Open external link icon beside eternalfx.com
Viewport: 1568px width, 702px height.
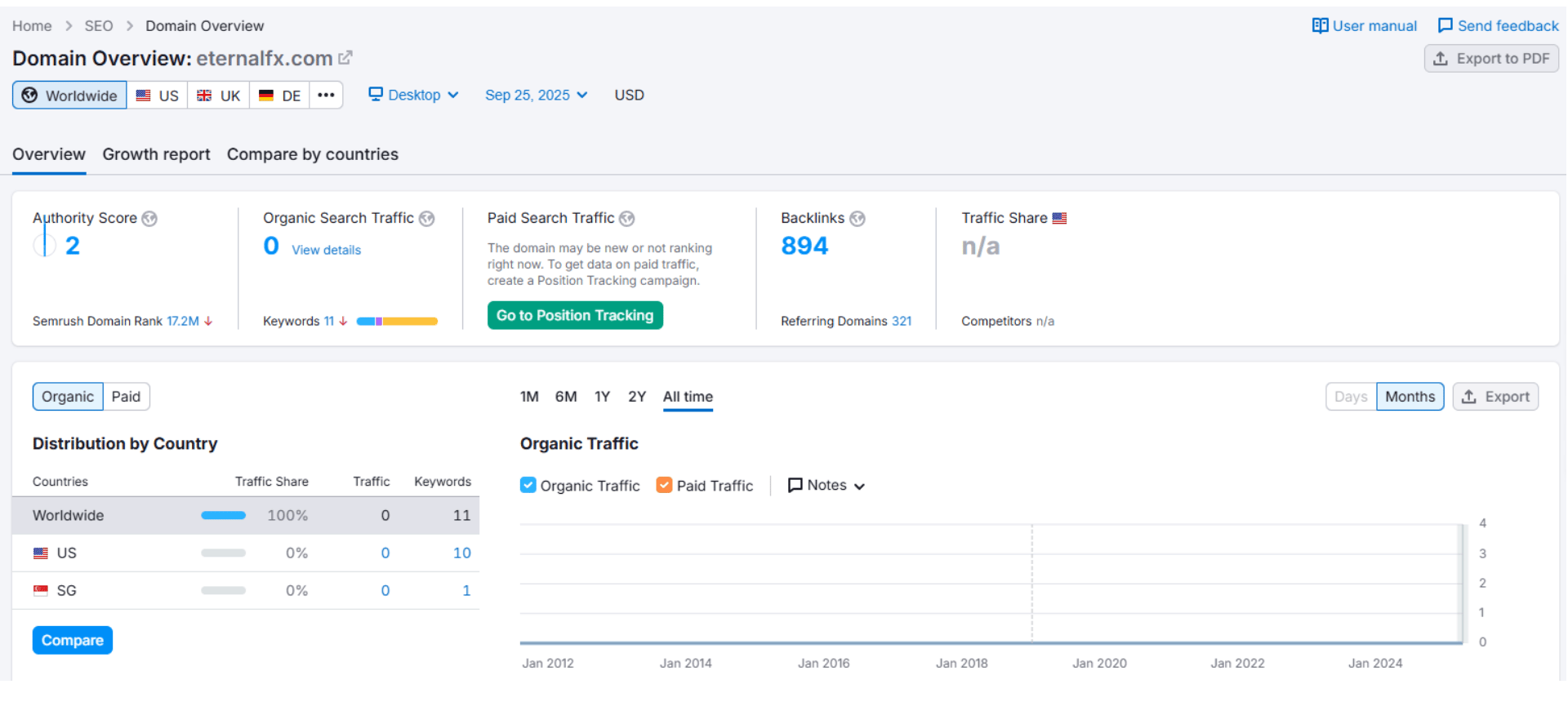pos(345,58)
